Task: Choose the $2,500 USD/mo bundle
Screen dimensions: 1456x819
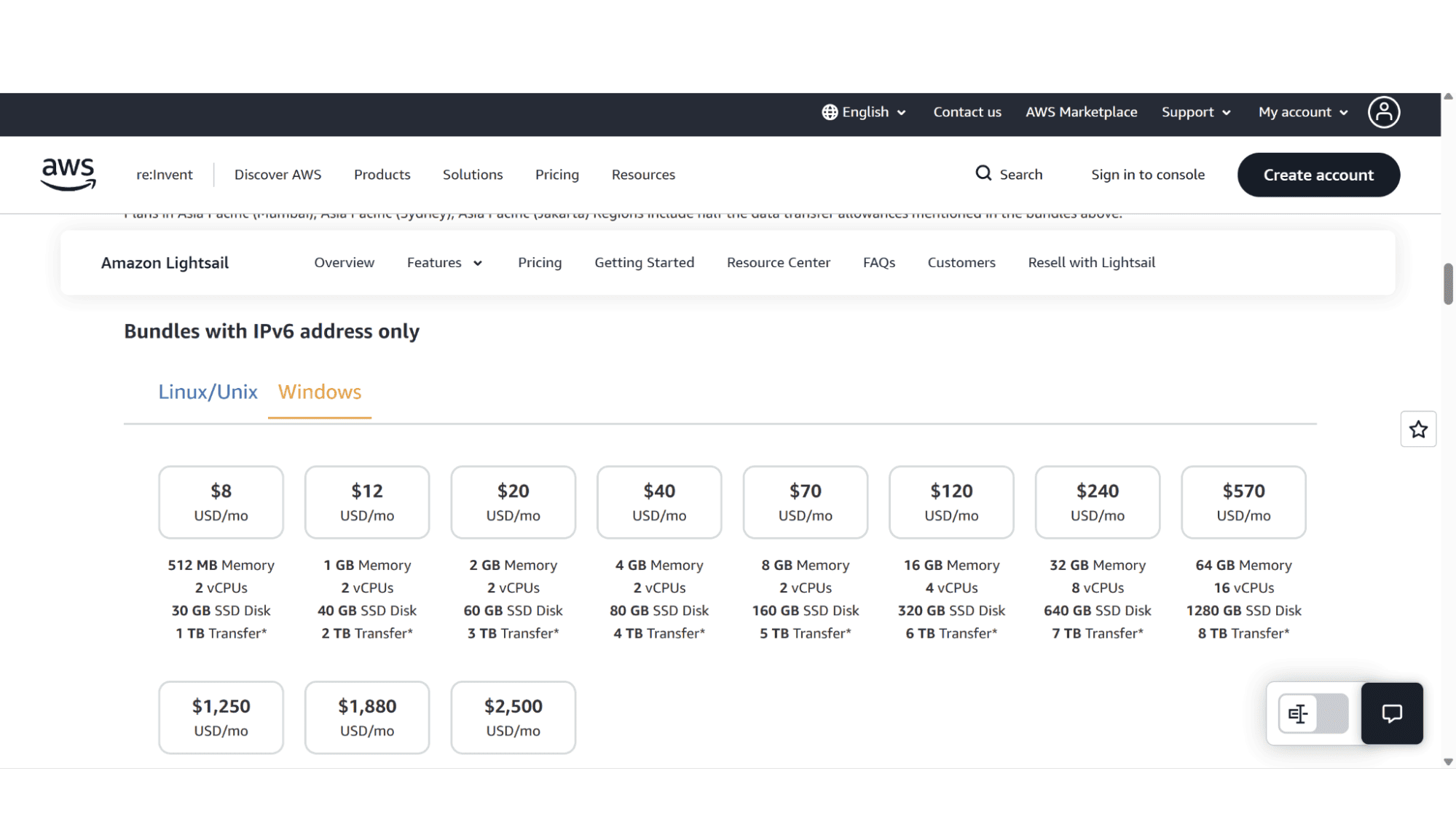Action: (x=513, y=718)
